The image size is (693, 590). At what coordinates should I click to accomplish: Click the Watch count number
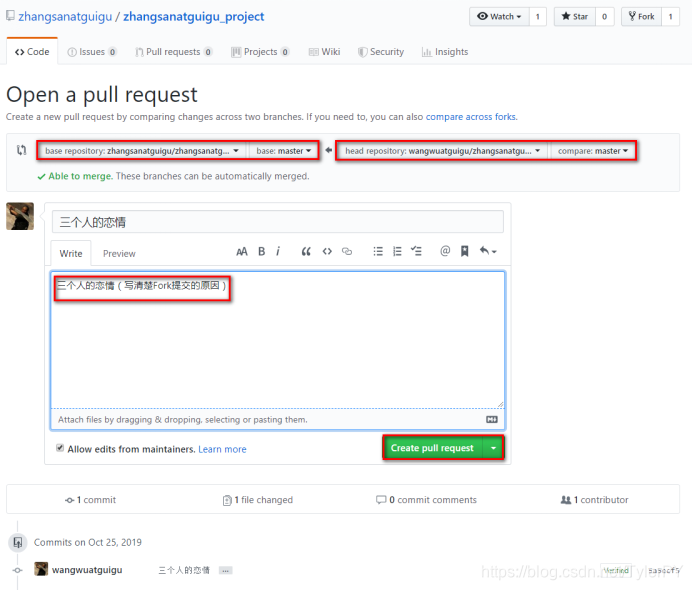pyautogui.click(x=538, y=17)
